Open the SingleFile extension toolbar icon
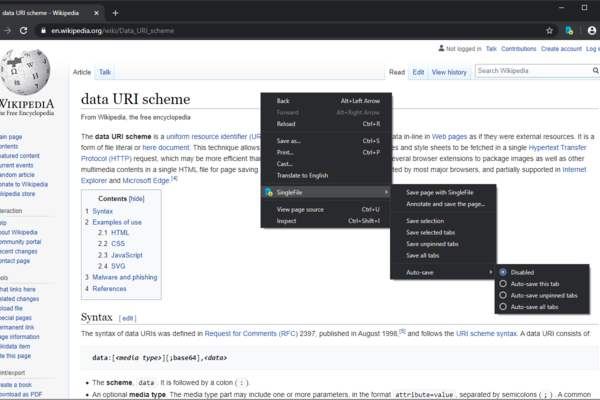Screen dimensions: 600x400 pos(569,31)
